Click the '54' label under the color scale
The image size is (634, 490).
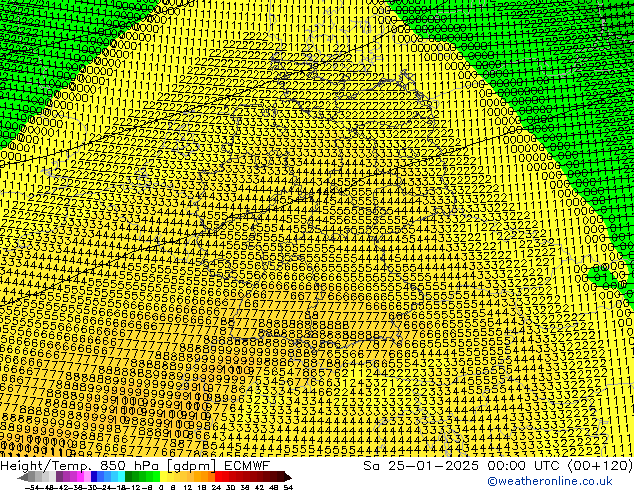289,487
